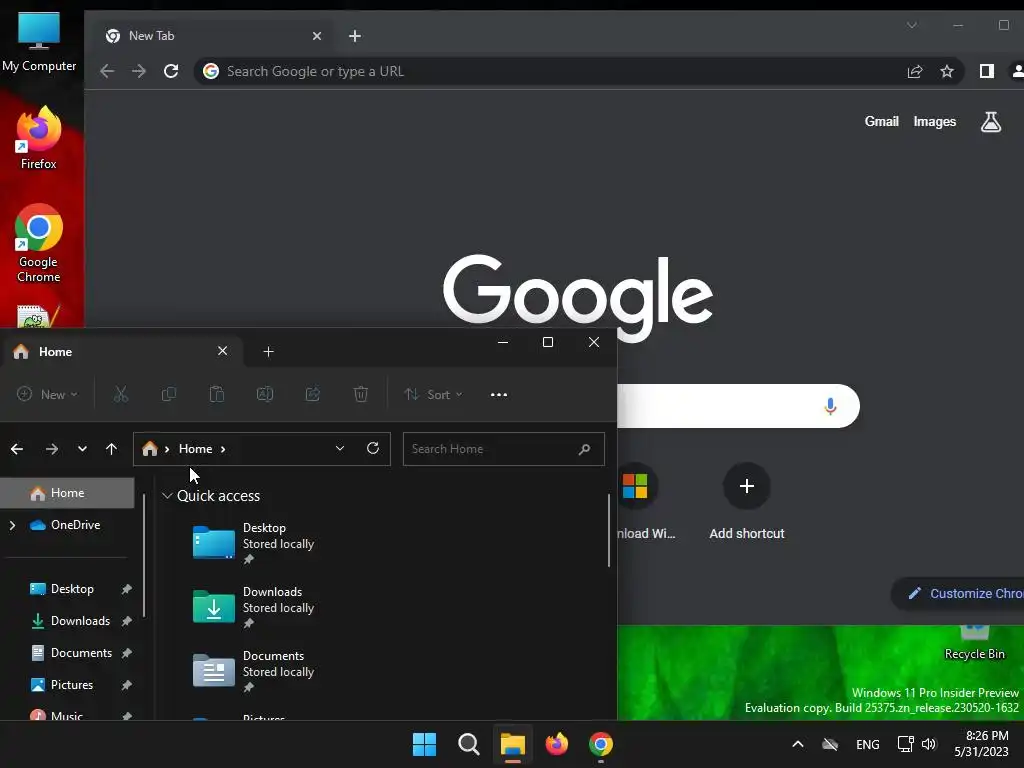
Task: Select Documents in navigation pane
Action: click(81, 653)
